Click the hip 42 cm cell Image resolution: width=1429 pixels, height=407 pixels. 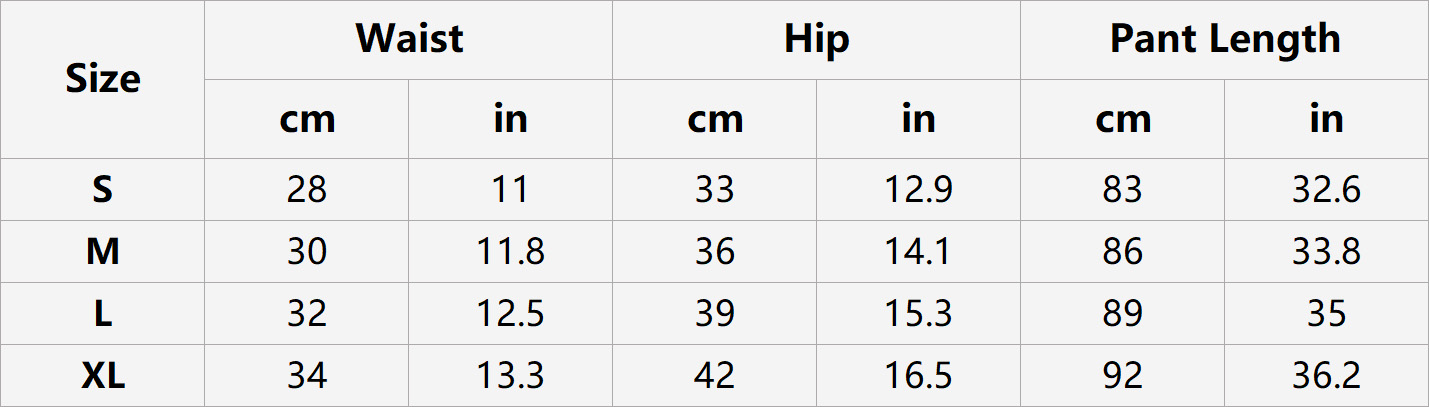coord(714,376)
